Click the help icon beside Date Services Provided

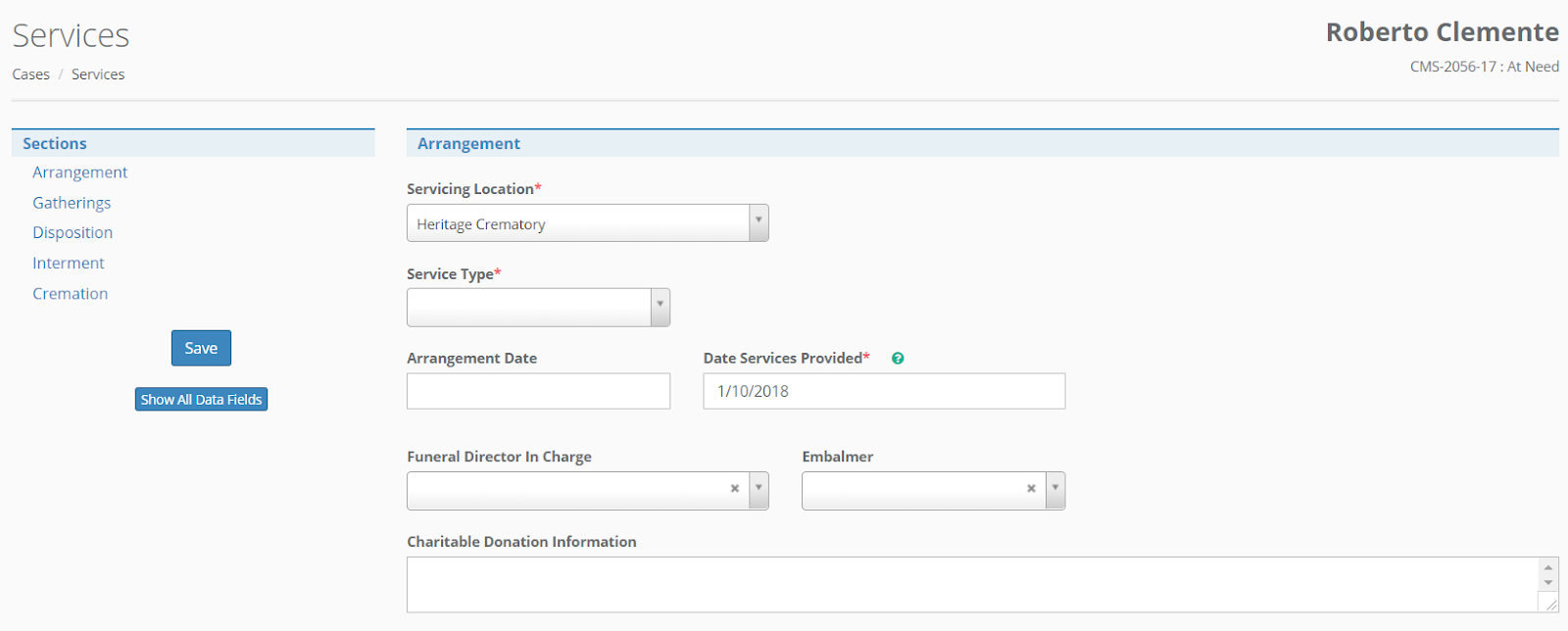pos(898,359)
